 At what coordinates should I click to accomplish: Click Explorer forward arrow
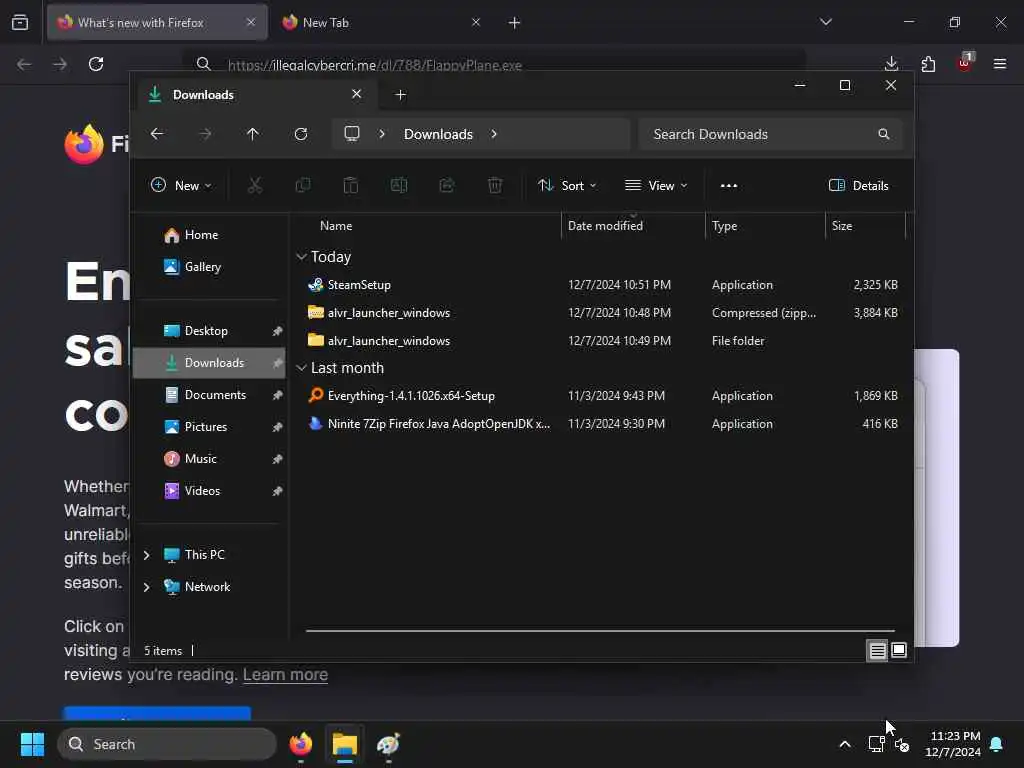point(205,134)
